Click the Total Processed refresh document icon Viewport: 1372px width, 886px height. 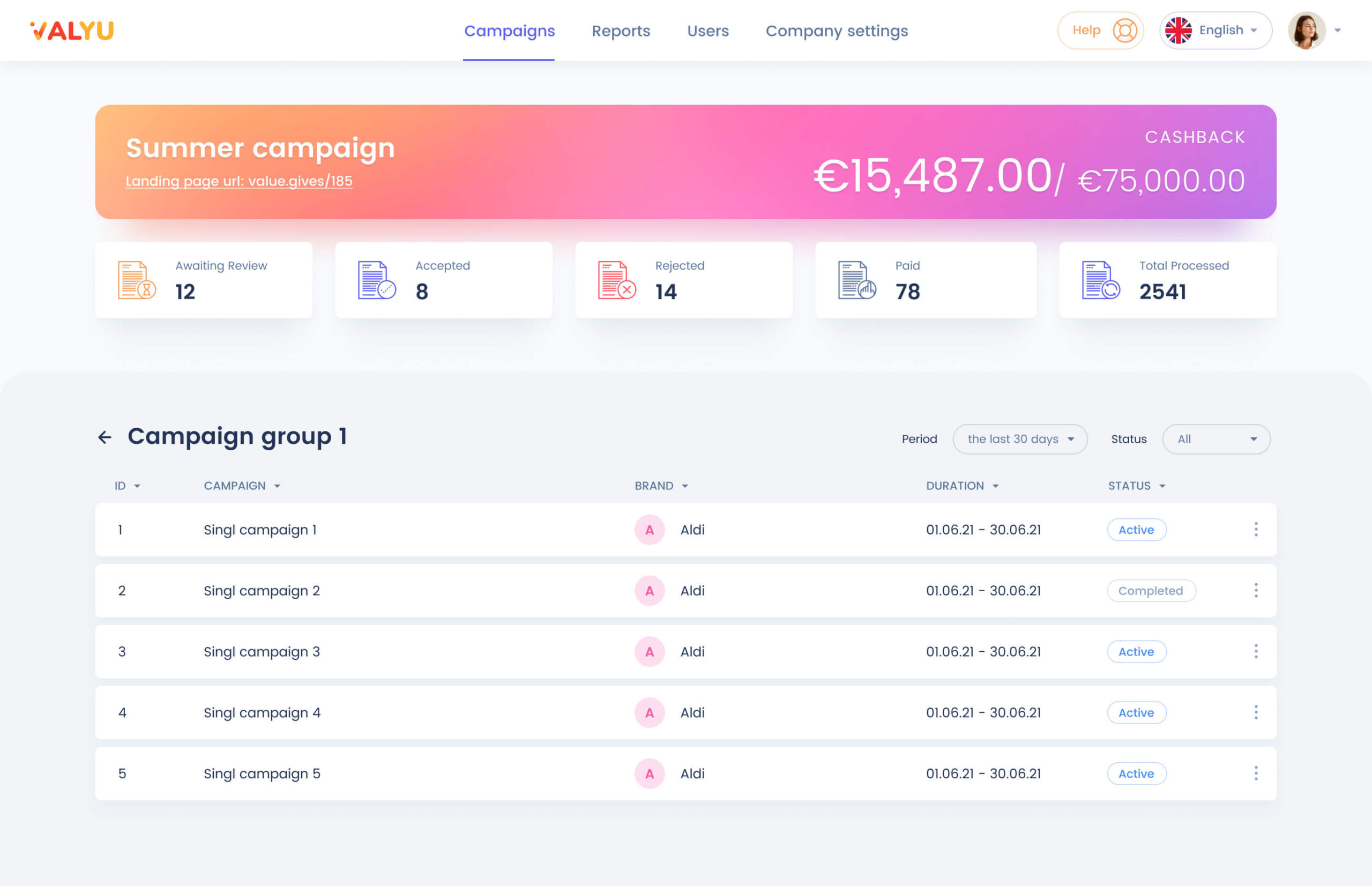(x=1100, y=280)
